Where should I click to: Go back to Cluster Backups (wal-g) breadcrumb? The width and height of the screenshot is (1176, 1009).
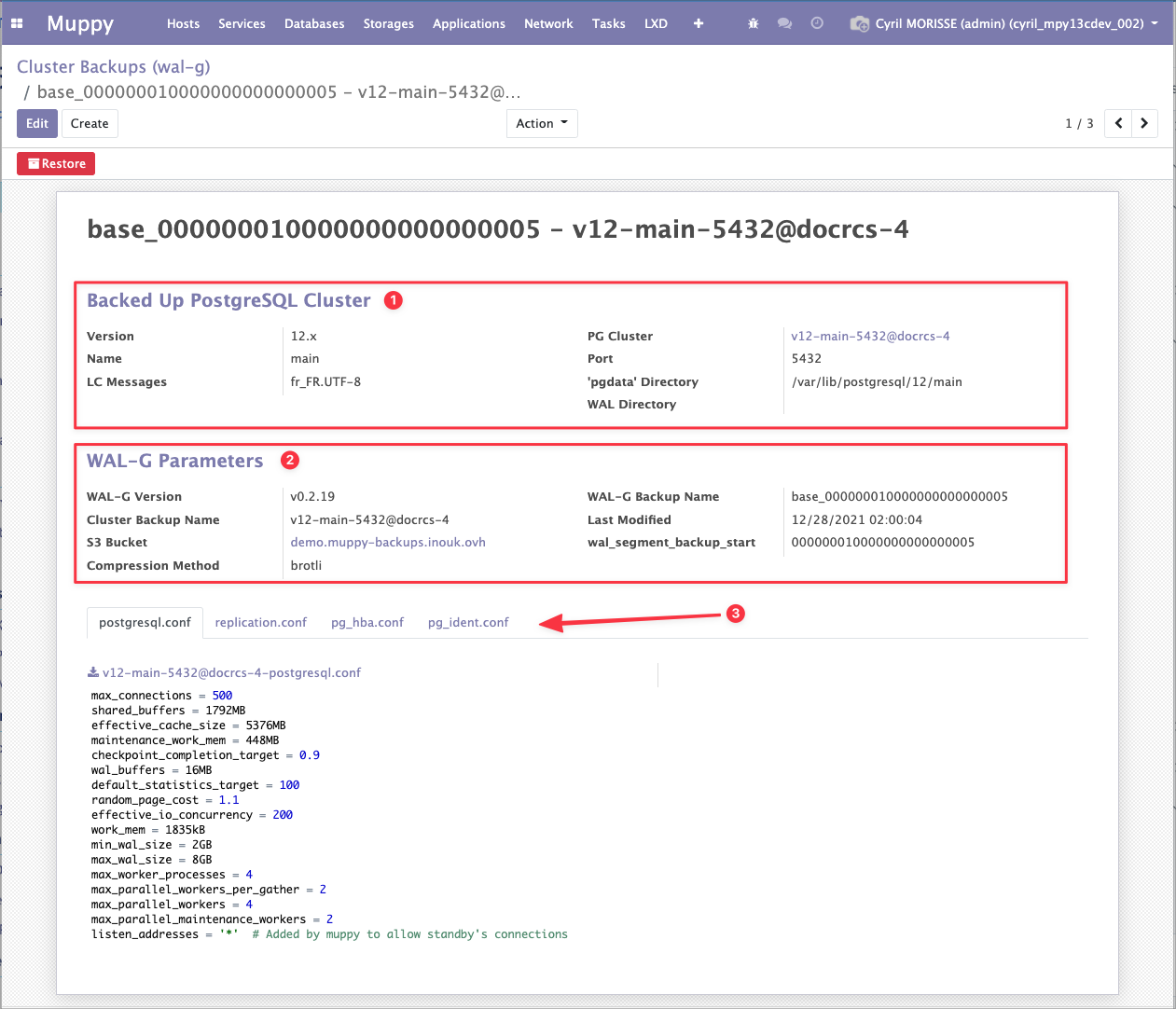(114, 67)
